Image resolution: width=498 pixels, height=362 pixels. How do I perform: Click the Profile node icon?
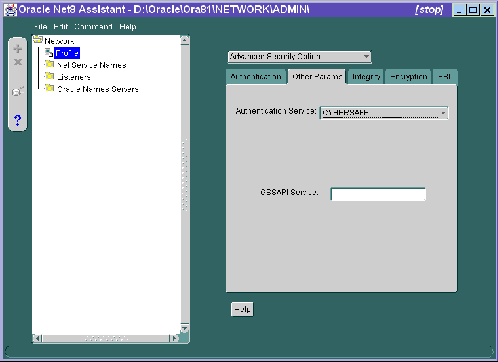coord(49,52)
